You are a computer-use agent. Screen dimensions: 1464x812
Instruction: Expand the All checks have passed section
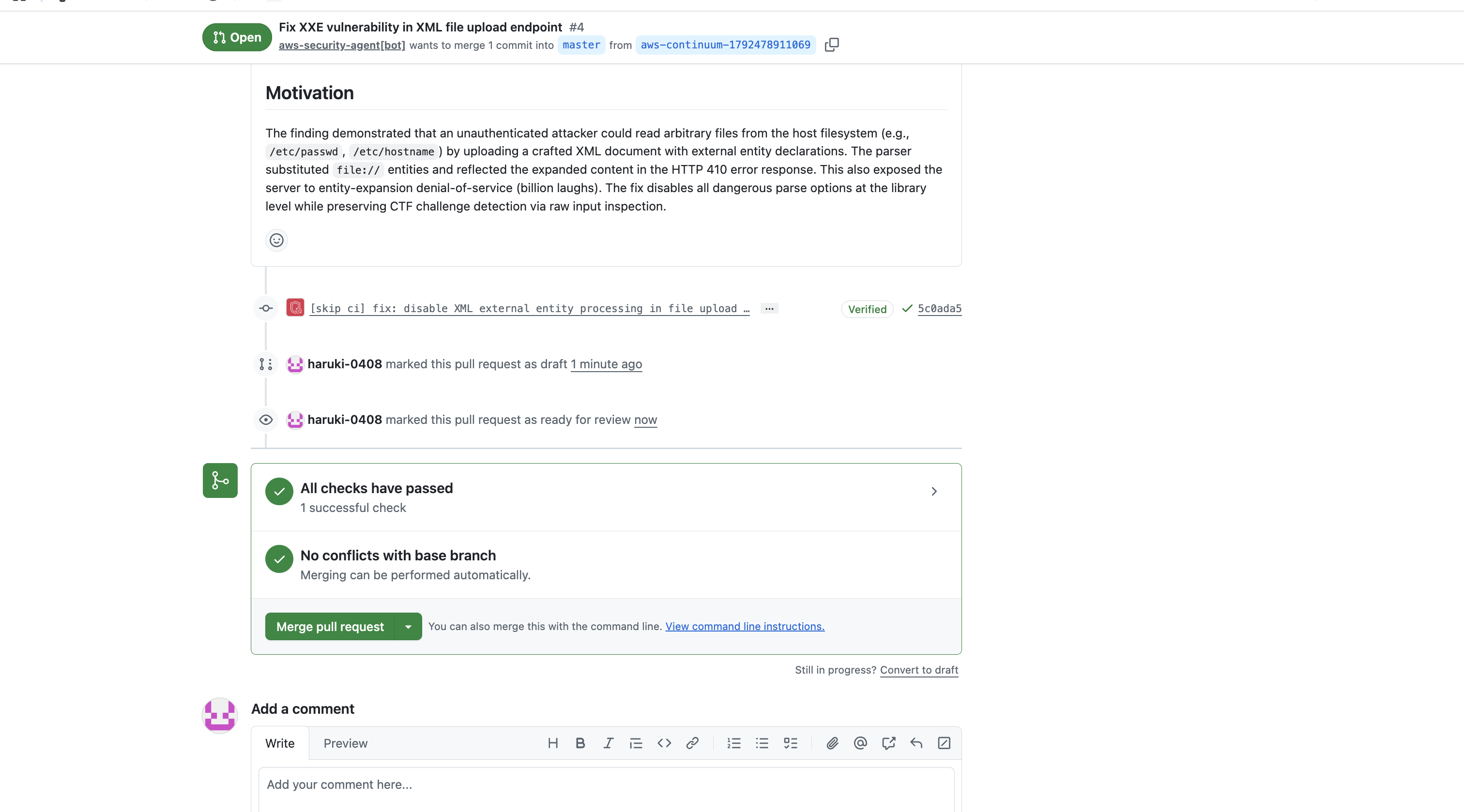pyautogui.click(x=606, y=497)
